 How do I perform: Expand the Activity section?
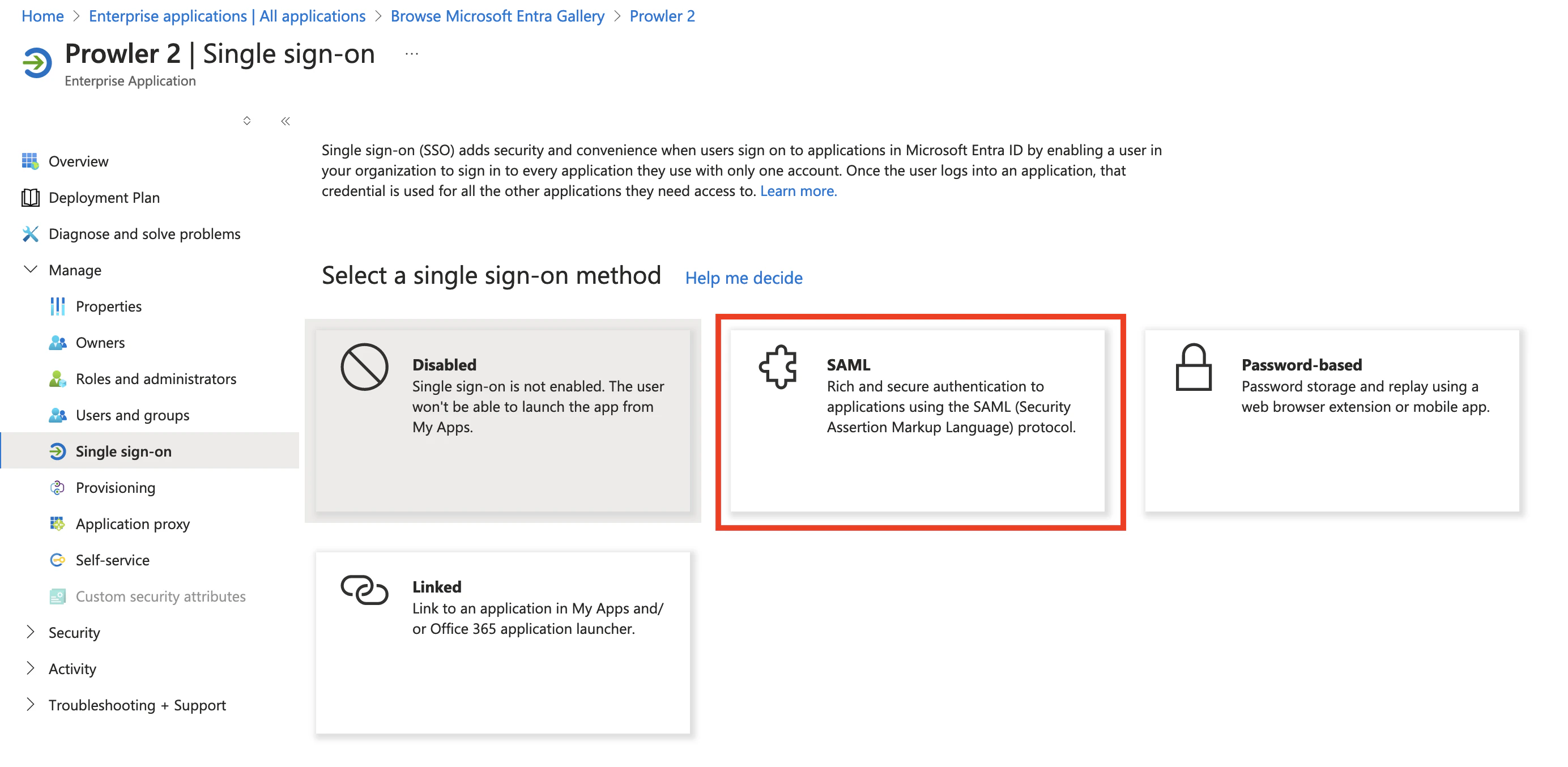[31, 668]
